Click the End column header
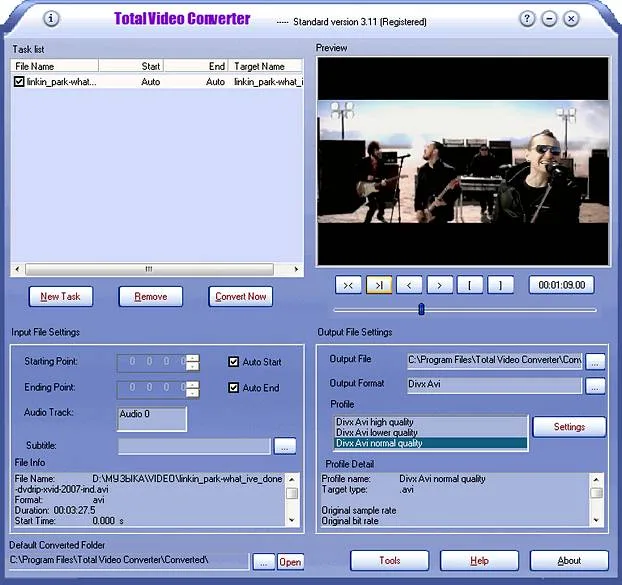622x585 pixels. tap(196, 66)
